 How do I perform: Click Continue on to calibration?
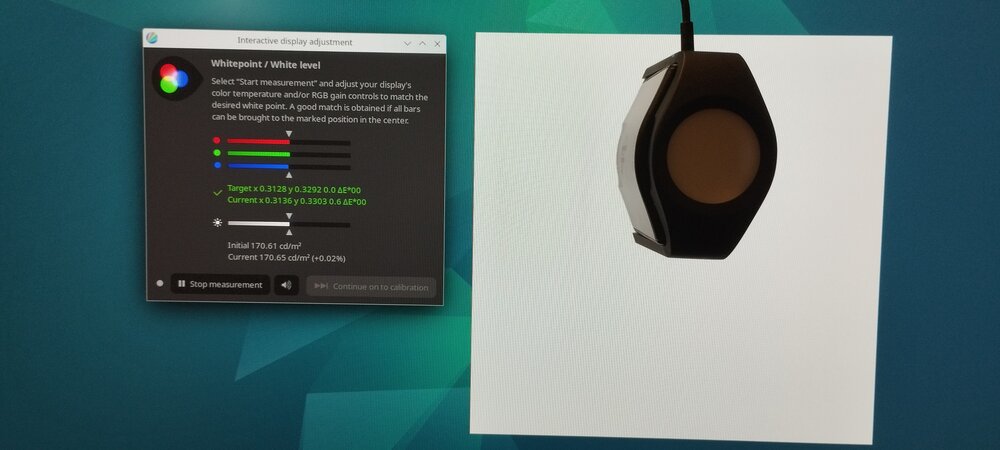pos(371,287)
